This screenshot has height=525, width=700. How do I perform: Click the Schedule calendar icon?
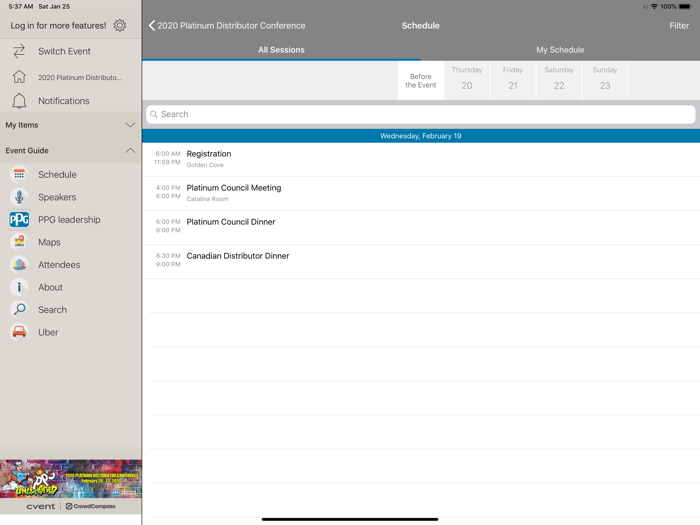[19, 175]
